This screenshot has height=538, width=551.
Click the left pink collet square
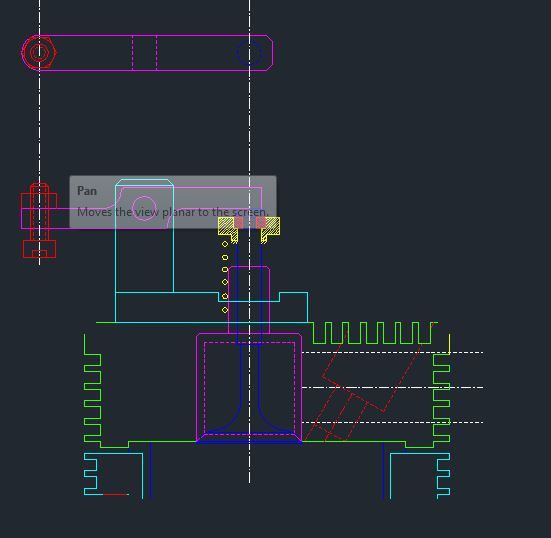(239, 222)
